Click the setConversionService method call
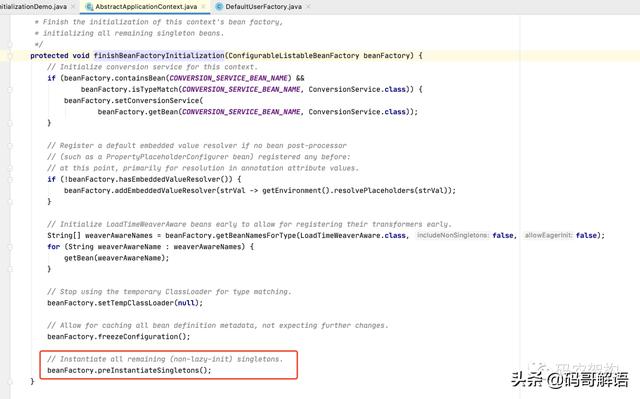This screenshot has height=399, width=640. tap(157, 100)
